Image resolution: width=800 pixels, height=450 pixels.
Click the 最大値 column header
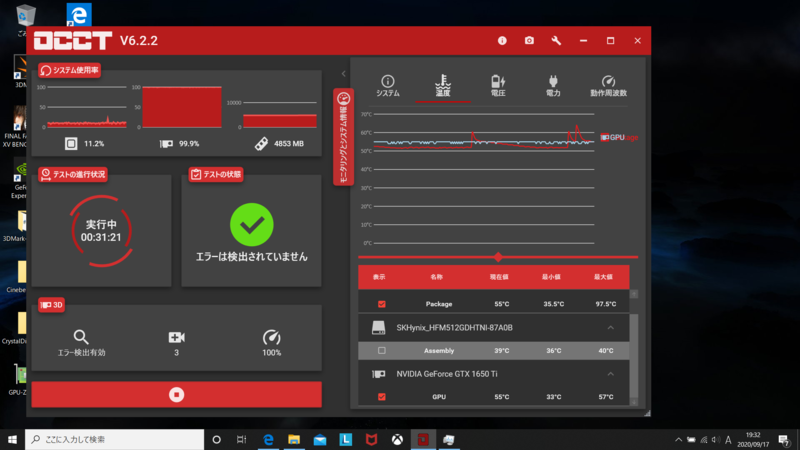click(x=603, y=277)
